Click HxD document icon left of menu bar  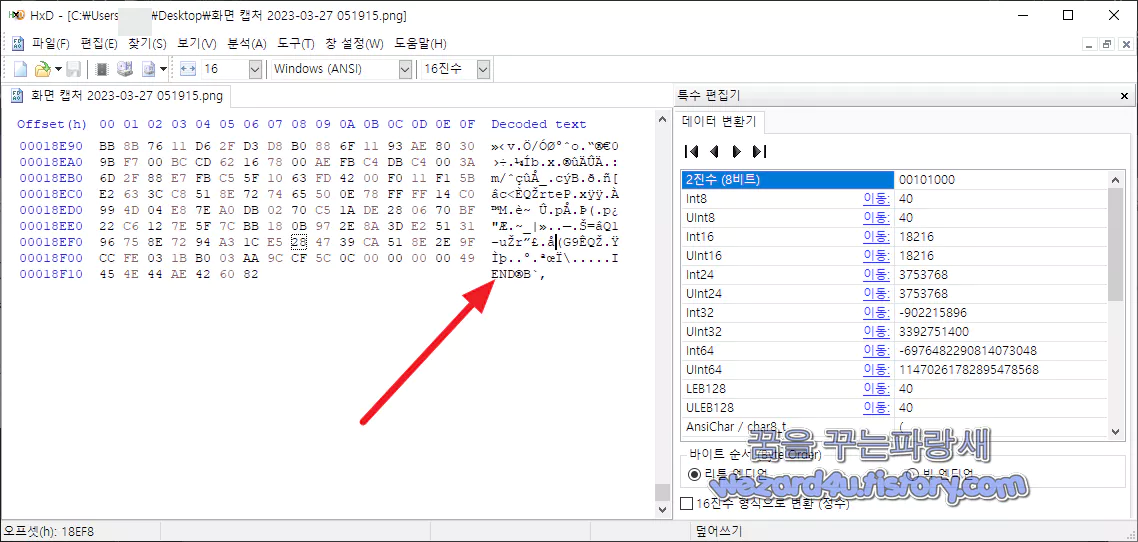click(17, 44)
